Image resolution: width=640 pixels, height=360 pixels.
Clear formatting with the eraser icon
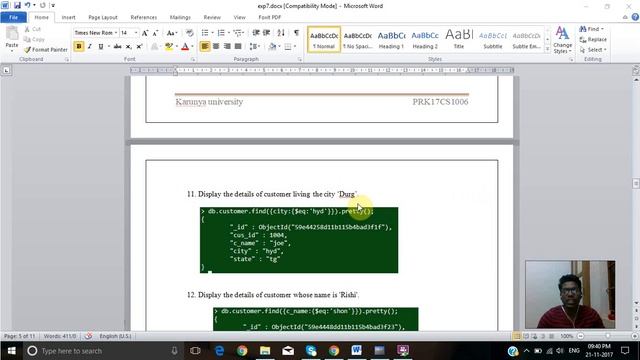coord(189,33)
